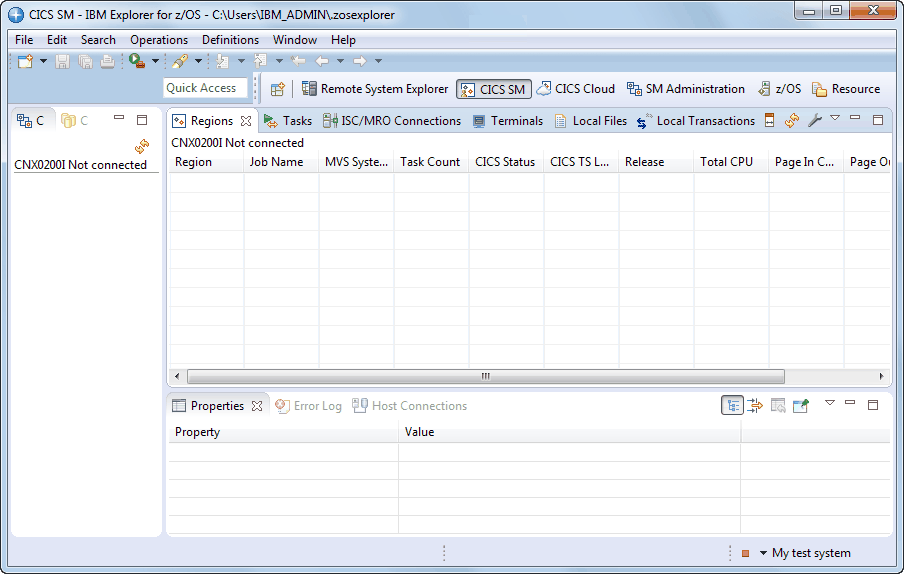Click the Open Perspective icon
904x574 pixels.
pos(278,89)
